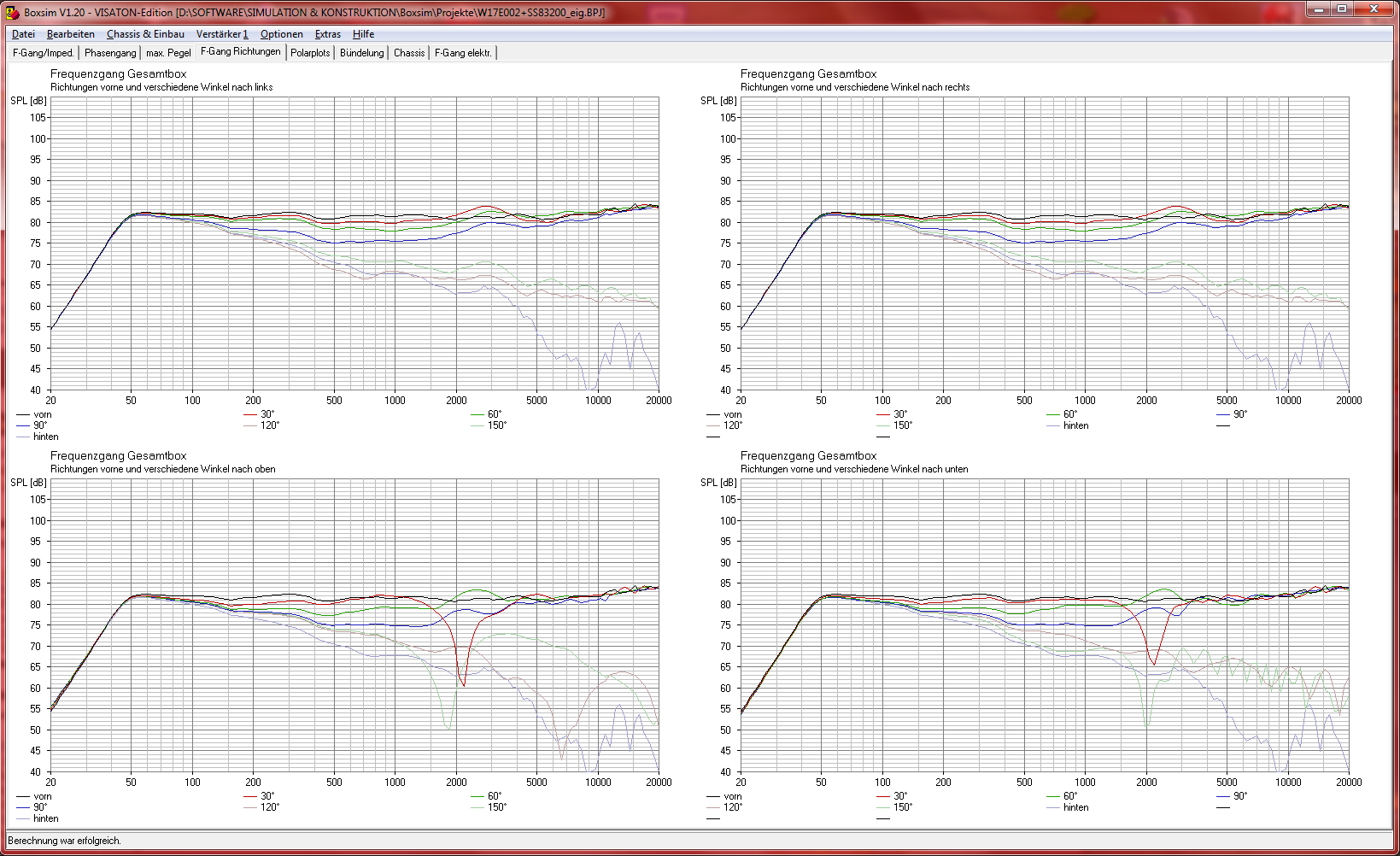Switch to the F-Gang elektr. tab
The height and width of the screenshot is (856, 1400).
point(463,53)
